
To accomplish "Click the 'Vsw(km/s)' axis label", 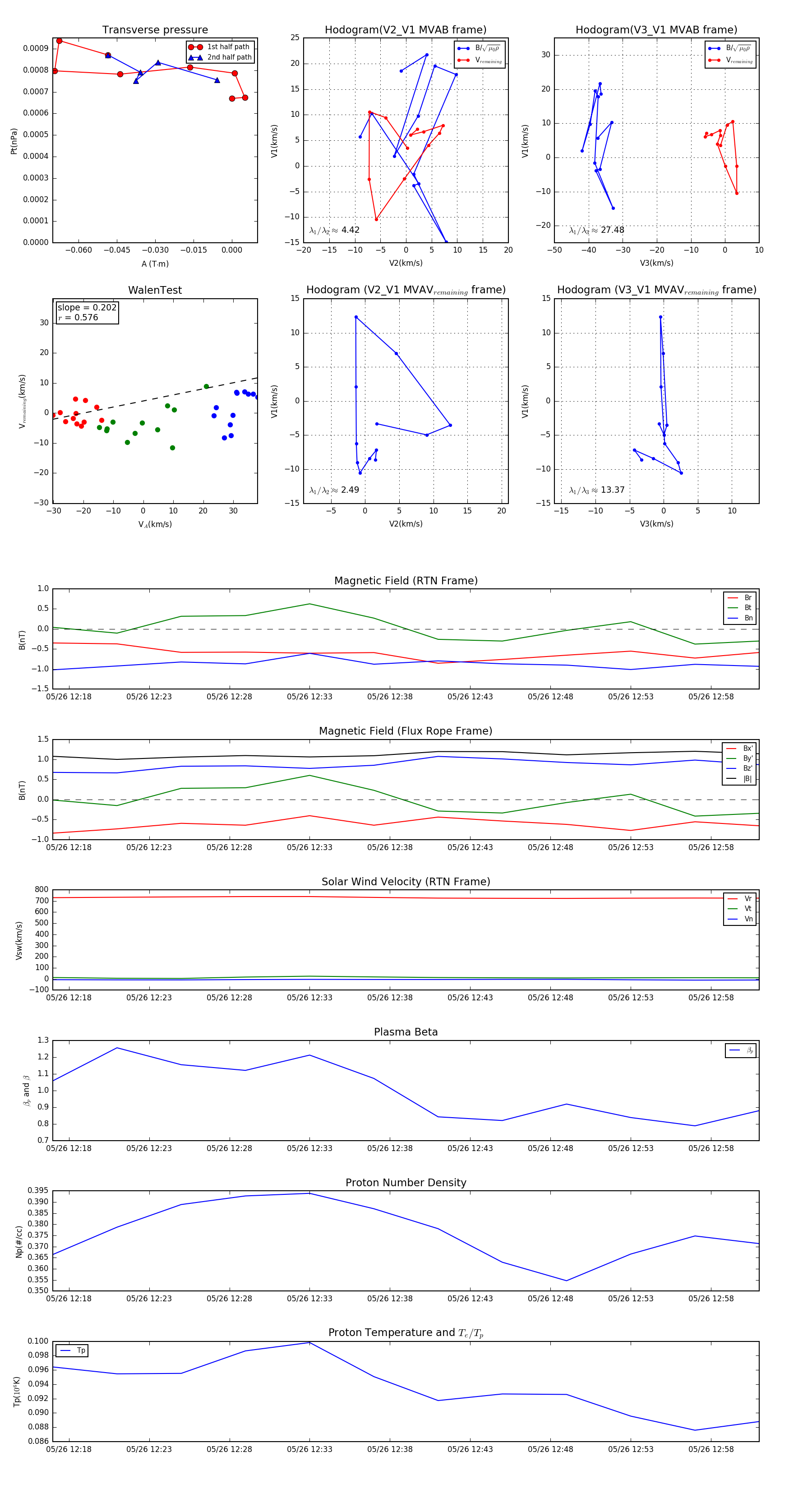I will 19,941.
